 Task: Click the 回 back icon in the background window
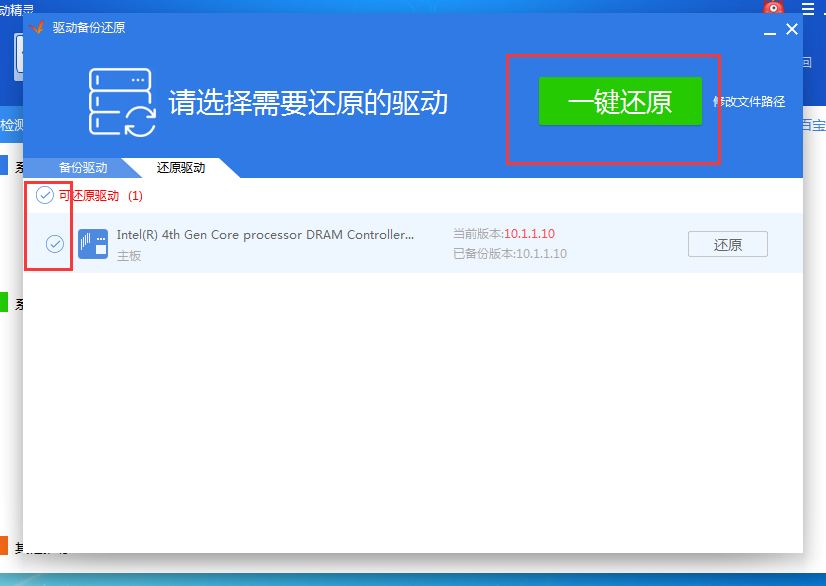click(809, 63)
